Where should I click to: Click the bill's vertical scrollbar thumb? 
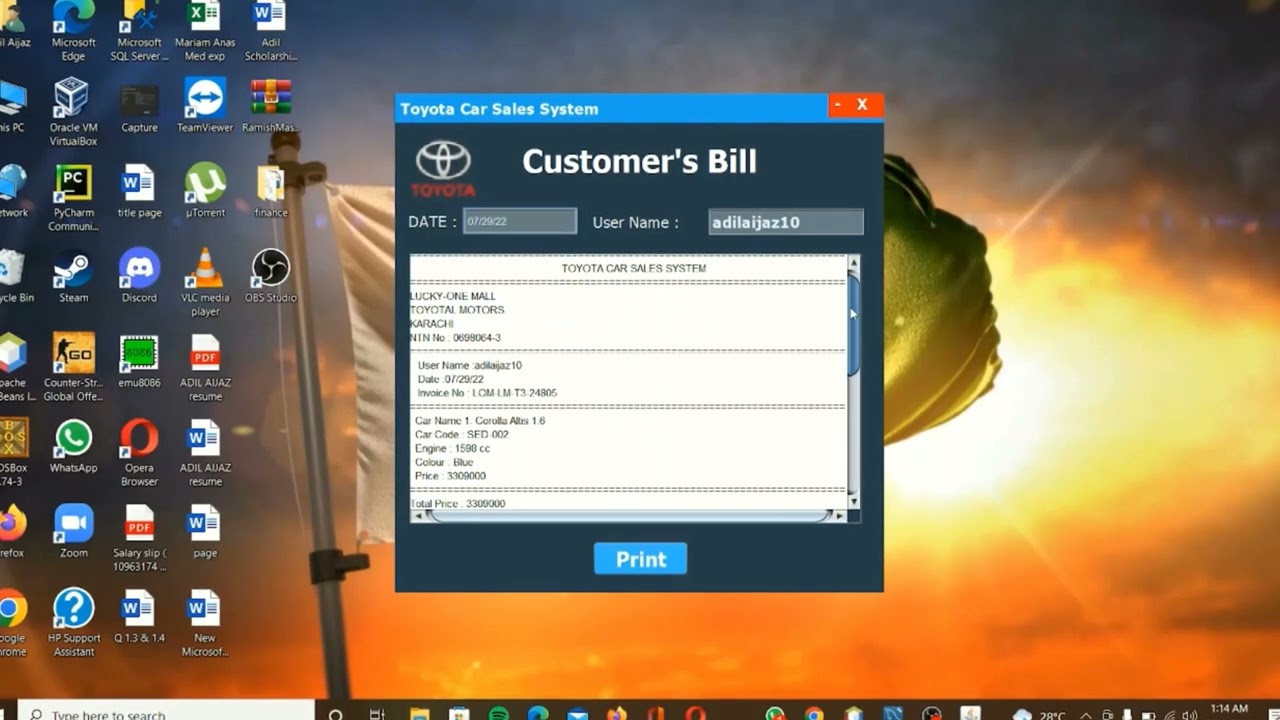[853, 325]
